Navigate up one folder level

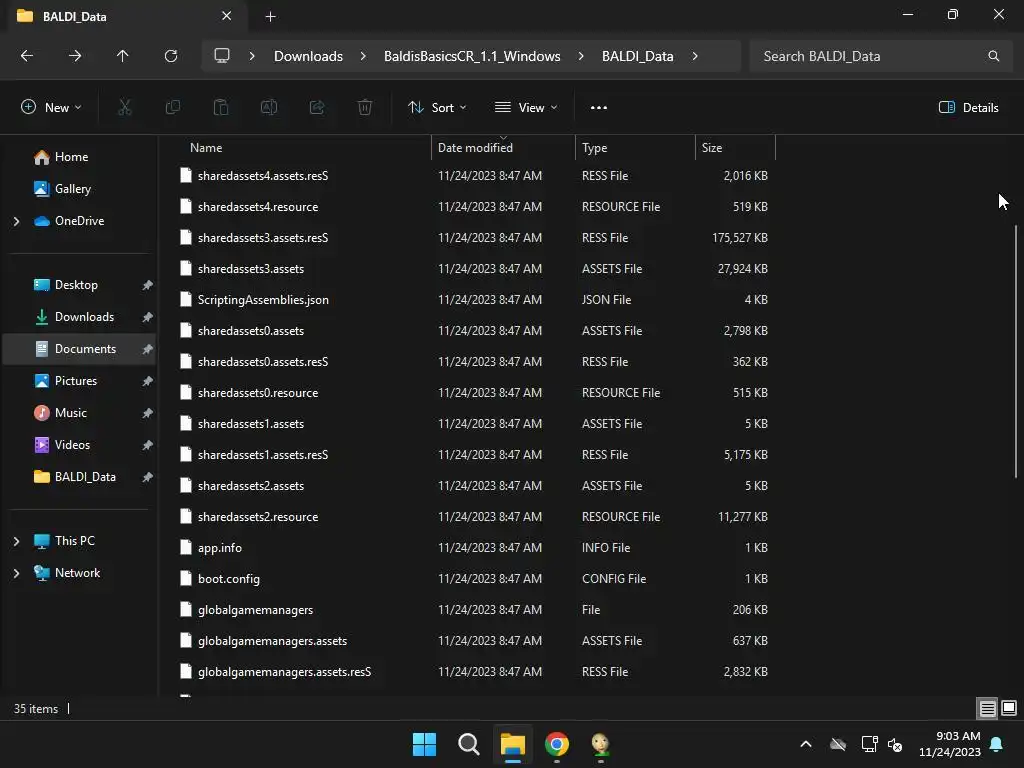click(122, 56)
